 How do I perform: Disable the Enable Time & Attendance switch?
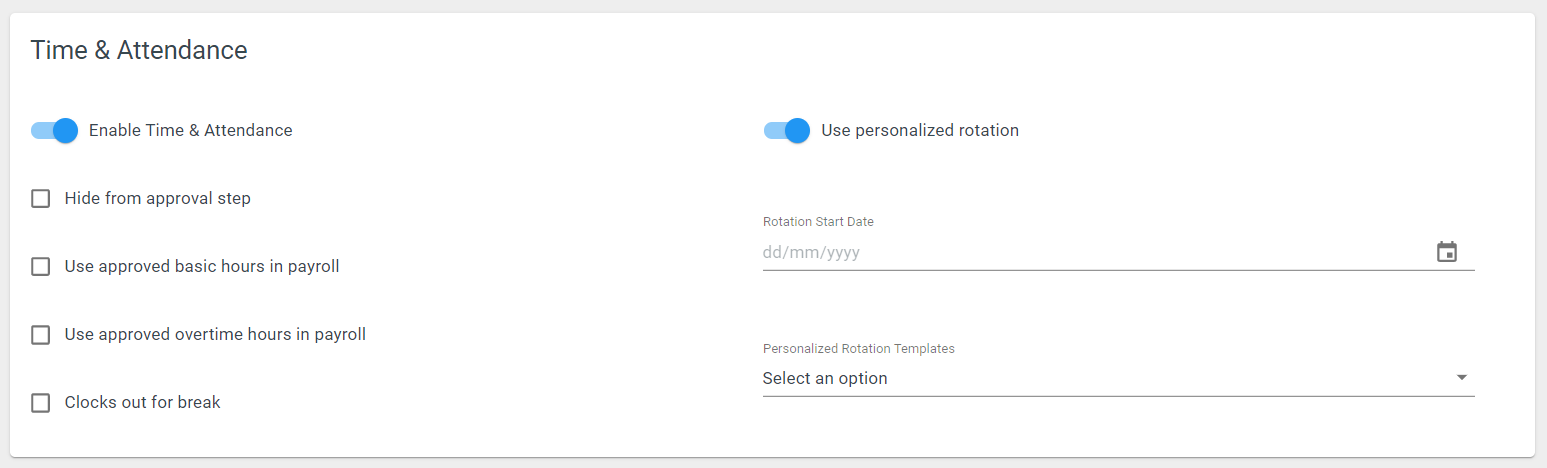pyautogui.click(x=54, y=130)
